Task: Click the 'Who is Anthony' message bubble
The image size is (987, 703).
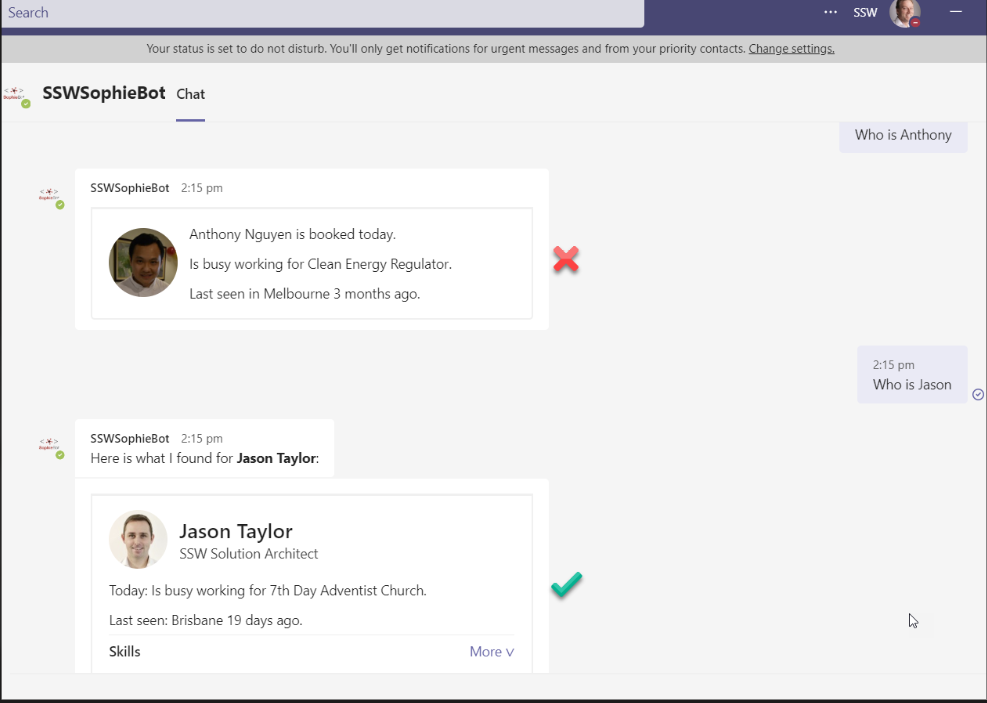Action: tap(902, 136)
